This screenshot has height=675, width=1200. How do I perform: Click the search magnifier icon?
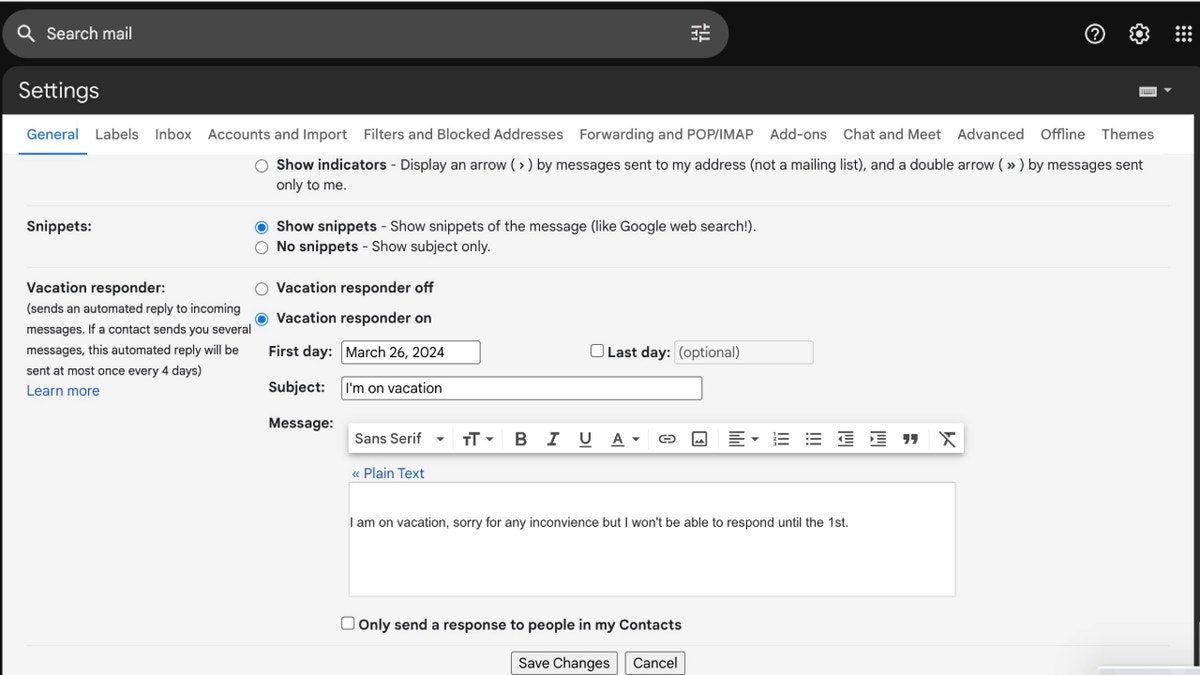click(26, 33)
